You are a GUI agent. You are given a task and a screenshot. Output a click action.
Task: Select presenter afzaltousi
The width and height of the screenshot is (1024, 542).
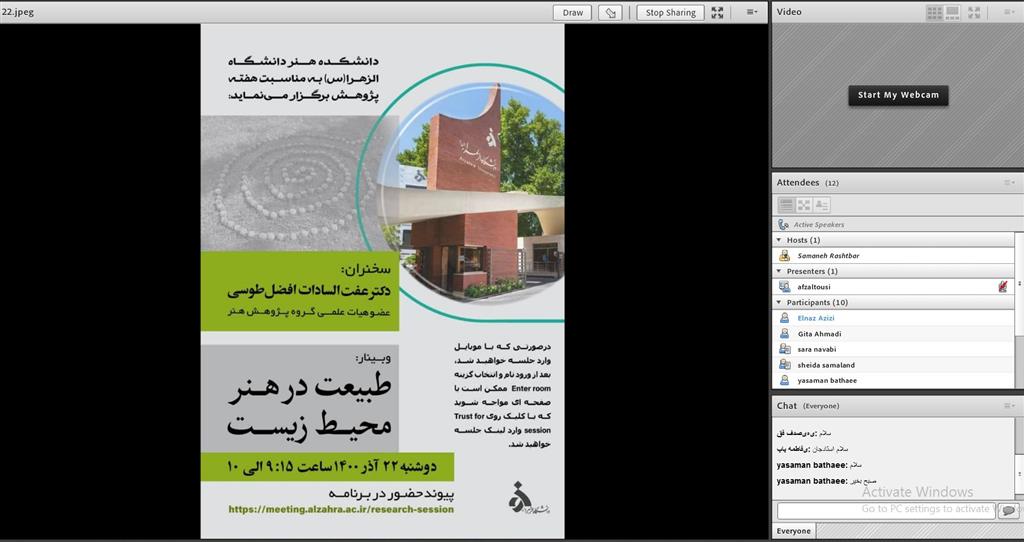point(893,287)
